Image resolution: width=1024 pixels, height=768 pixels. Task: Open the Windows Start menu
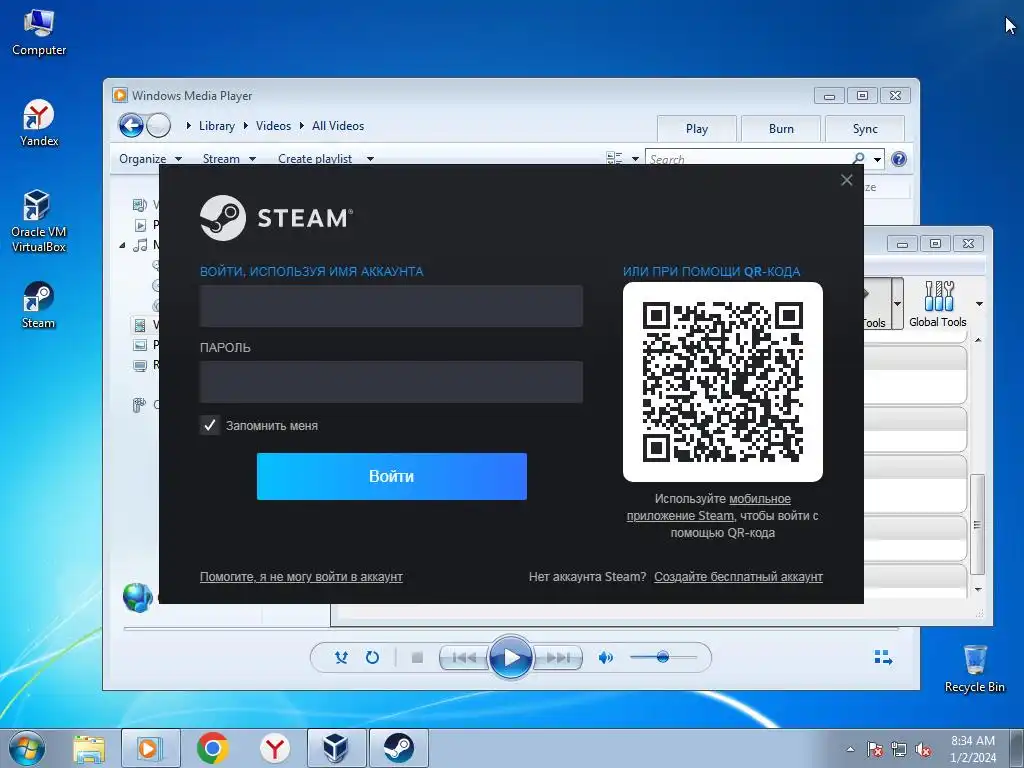(27, 748)
